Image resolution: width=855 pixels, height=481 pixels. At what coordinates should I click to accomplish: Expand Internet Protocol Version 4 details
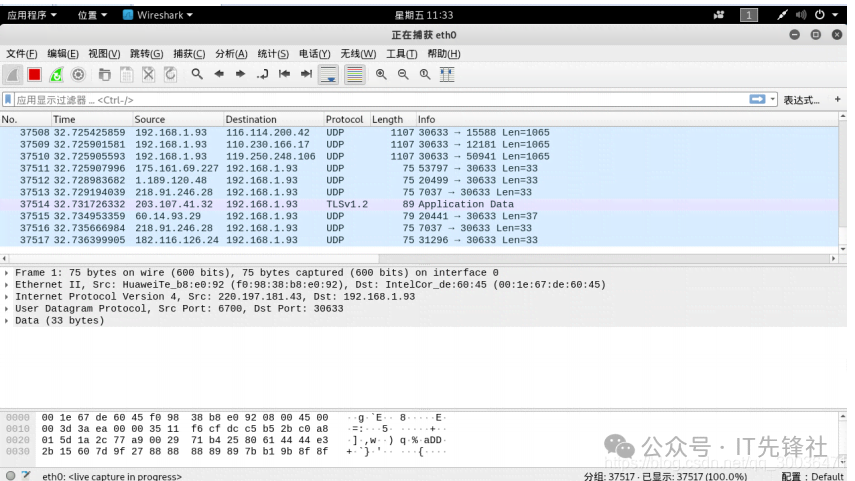[x=7, y=297]
